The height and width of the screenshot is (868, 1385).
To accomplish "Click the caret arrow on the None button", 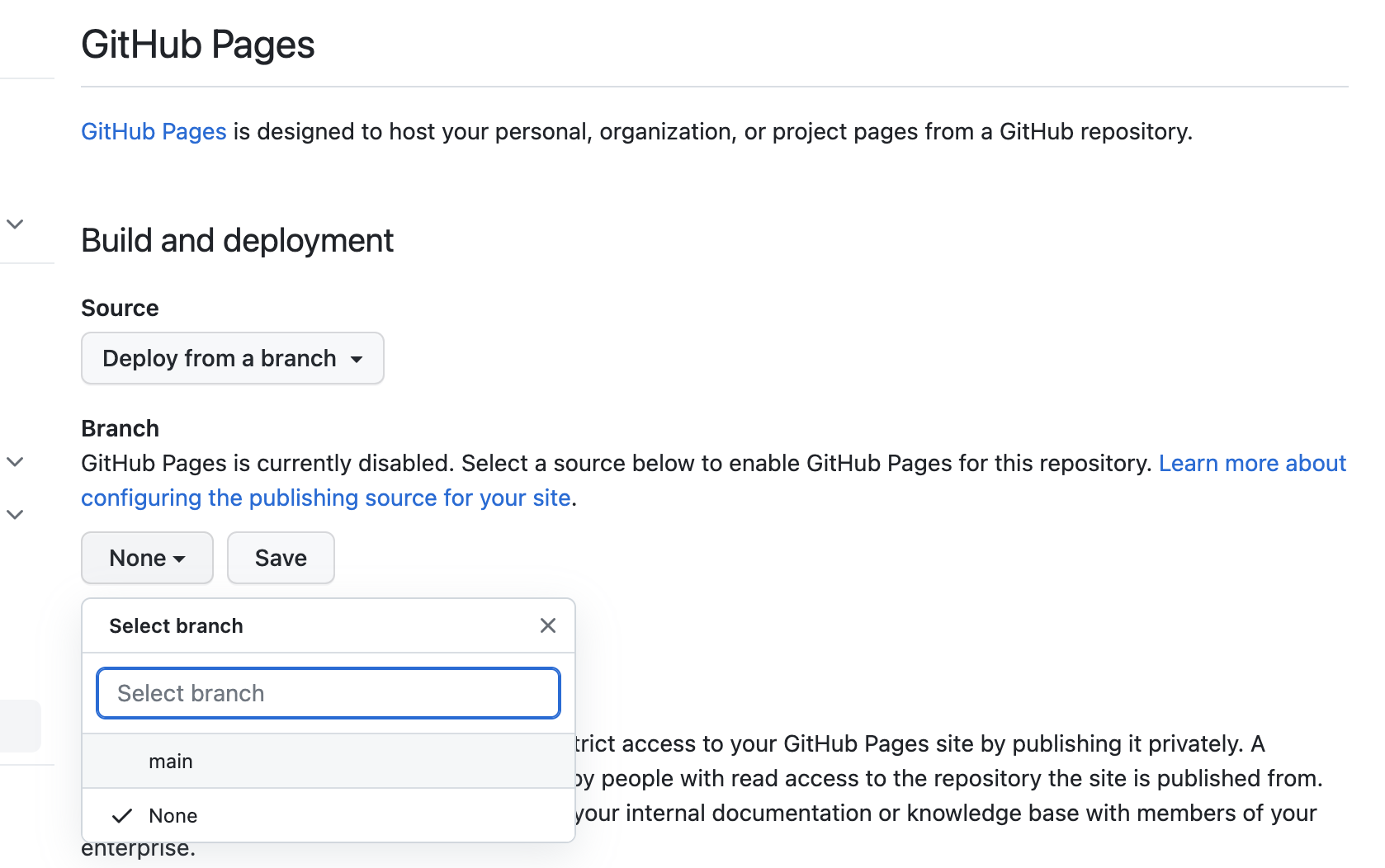I will (x=179, y=559).
